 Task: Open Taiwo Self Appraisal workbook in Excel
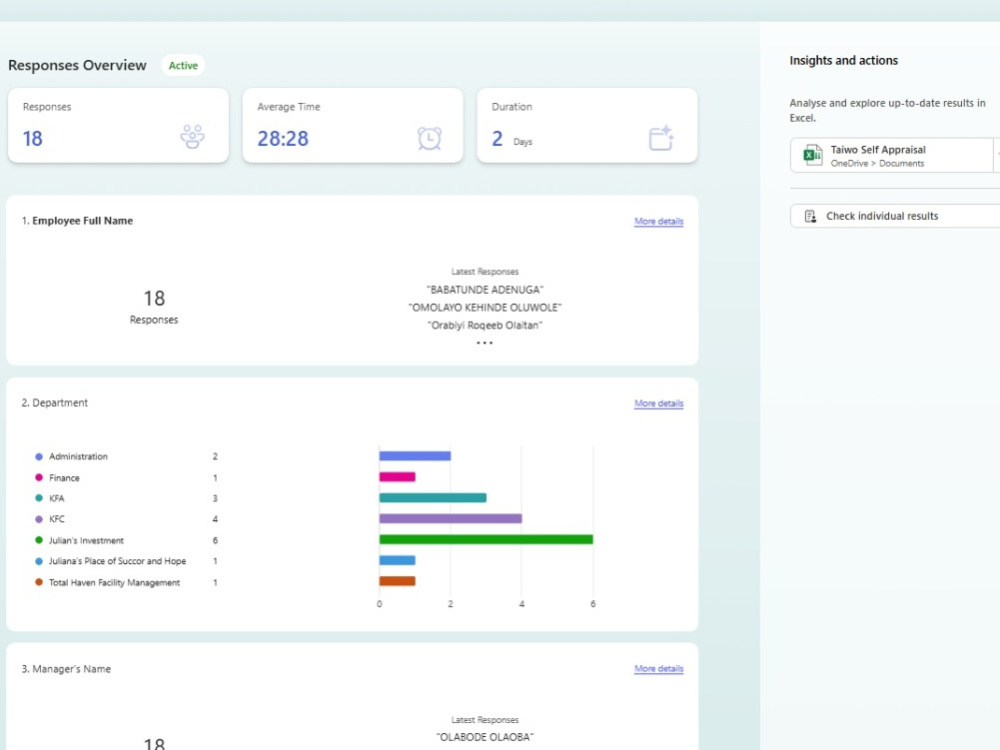tap(894, 155)
